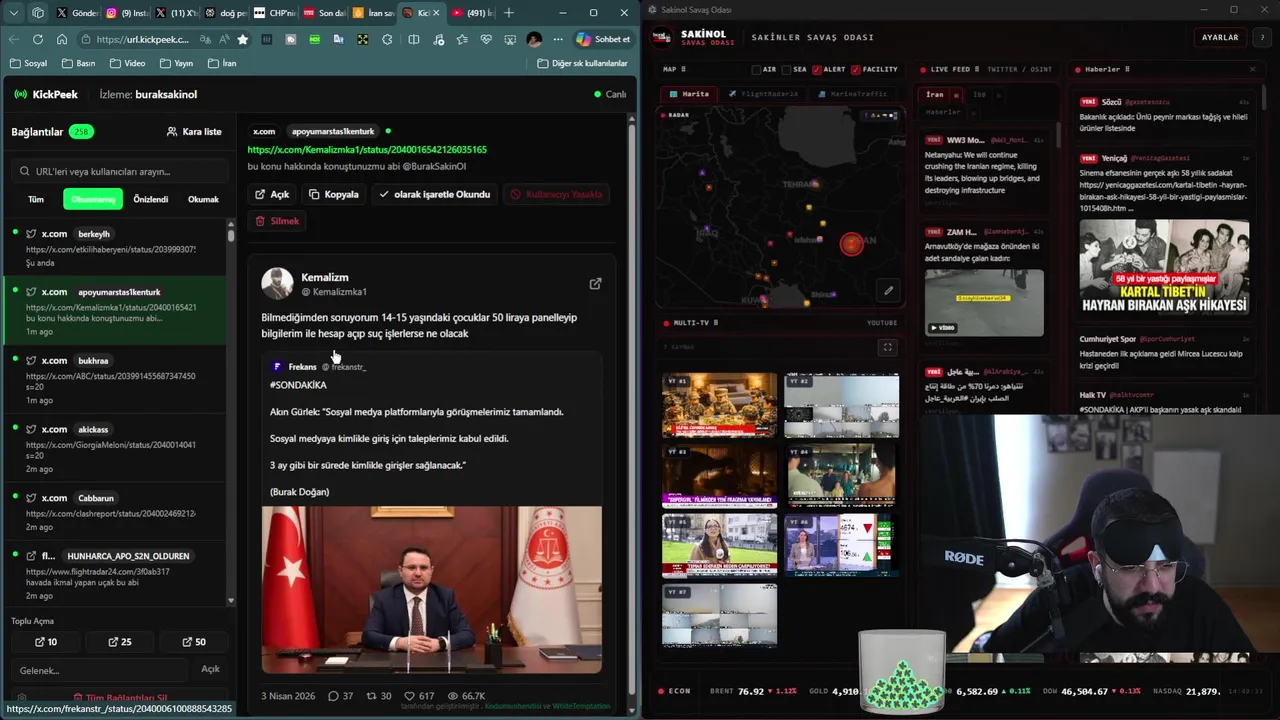Add a new browser tab

509,13
